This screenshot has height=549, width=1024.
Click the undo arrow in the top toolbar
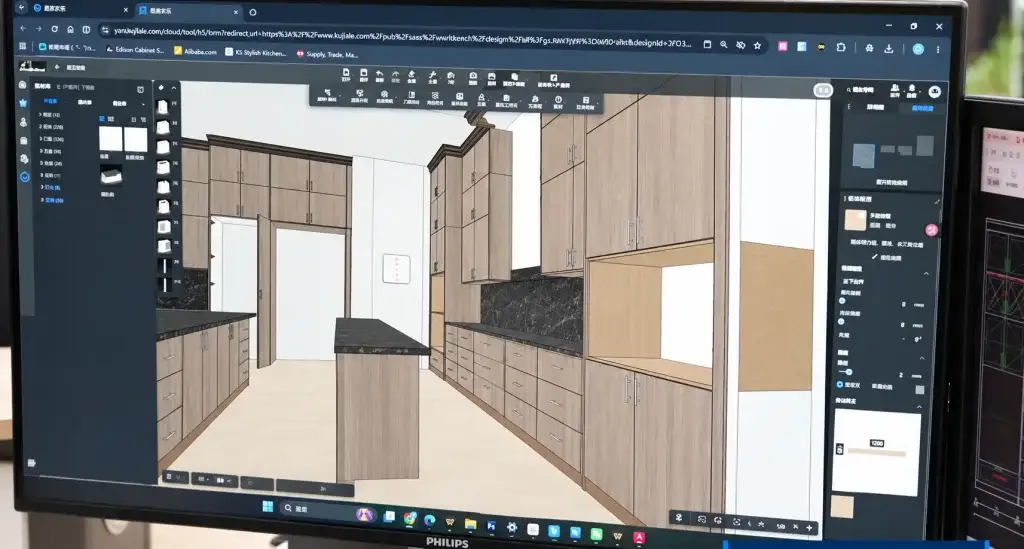(x=379, y=74)
